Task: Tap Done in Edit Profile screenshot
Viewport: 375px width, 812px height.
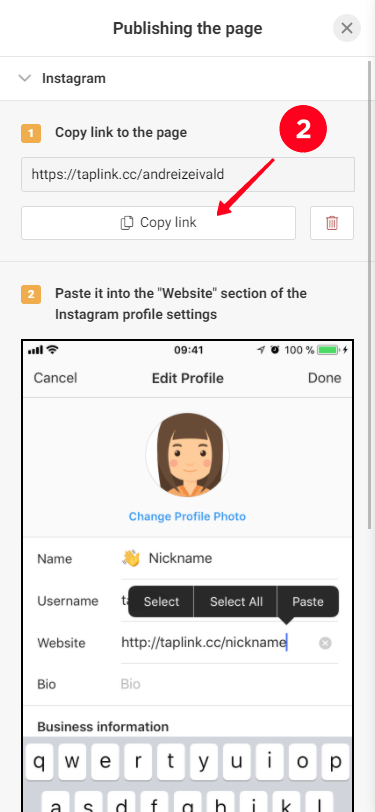Action: click(x=324, y=378)
